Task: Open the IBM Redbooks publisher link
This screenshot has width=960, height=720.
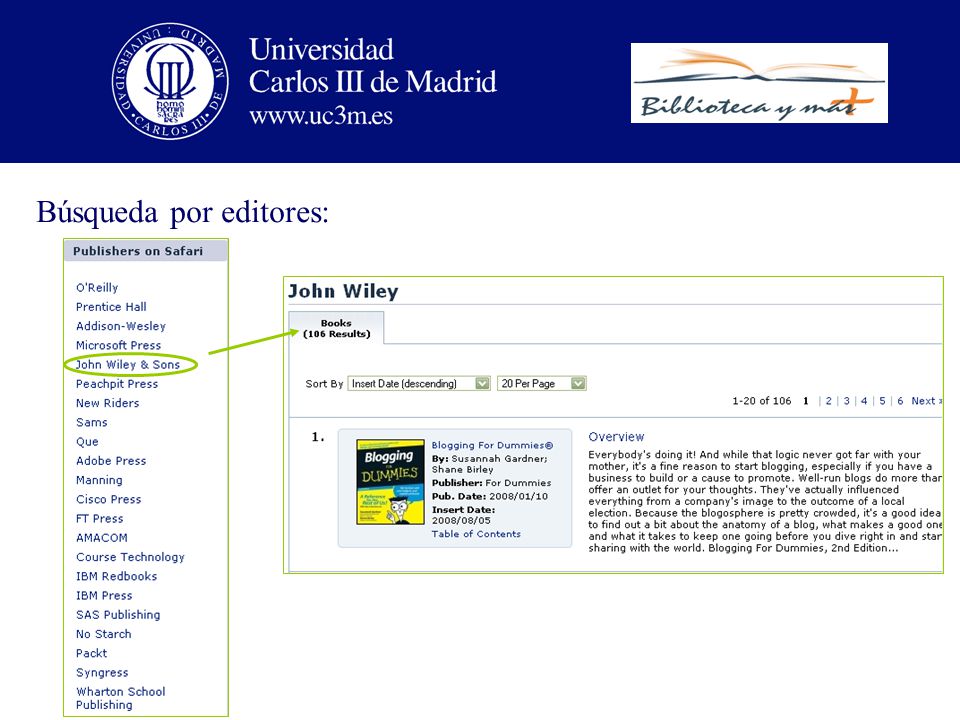Action: coord(116,577)
